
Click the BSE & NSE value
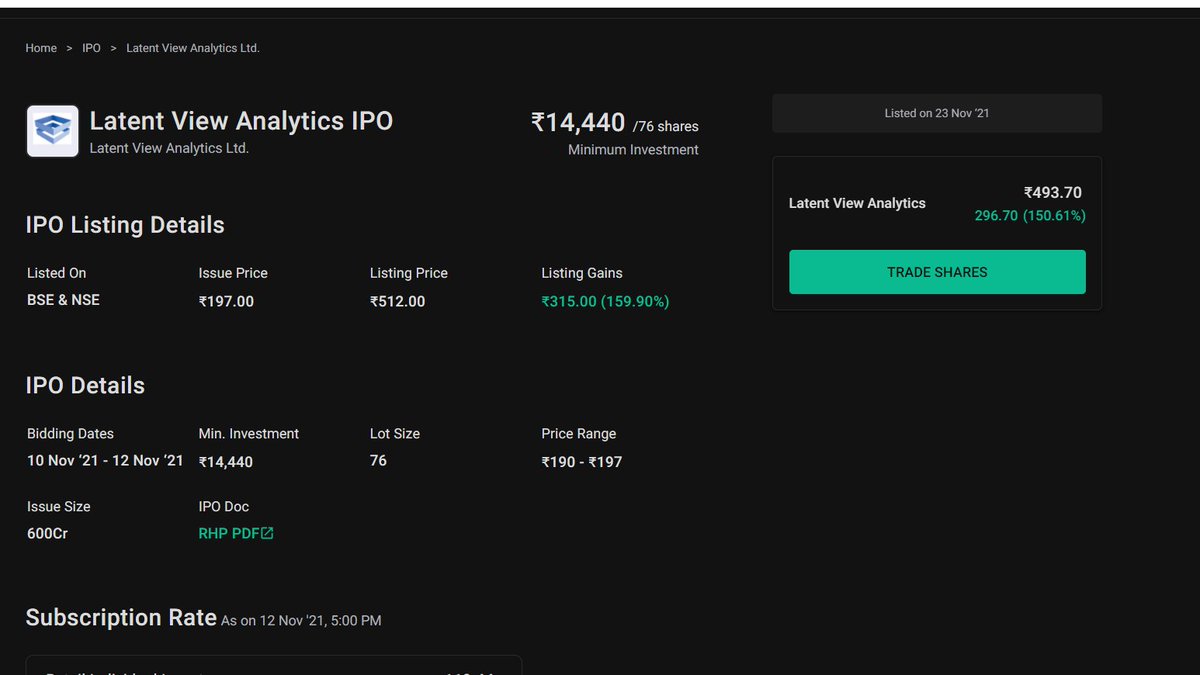coord(63,300)
